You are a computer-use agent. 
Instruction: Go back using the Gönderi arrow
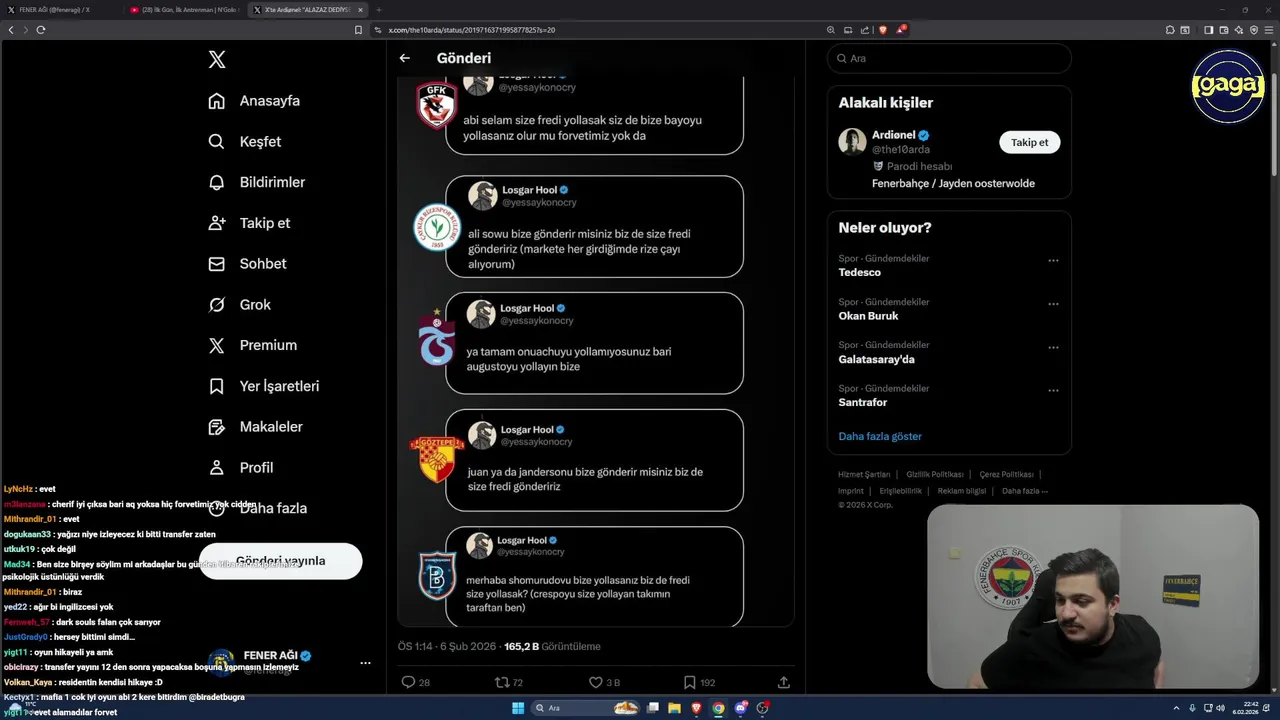(x=405, y=58)
